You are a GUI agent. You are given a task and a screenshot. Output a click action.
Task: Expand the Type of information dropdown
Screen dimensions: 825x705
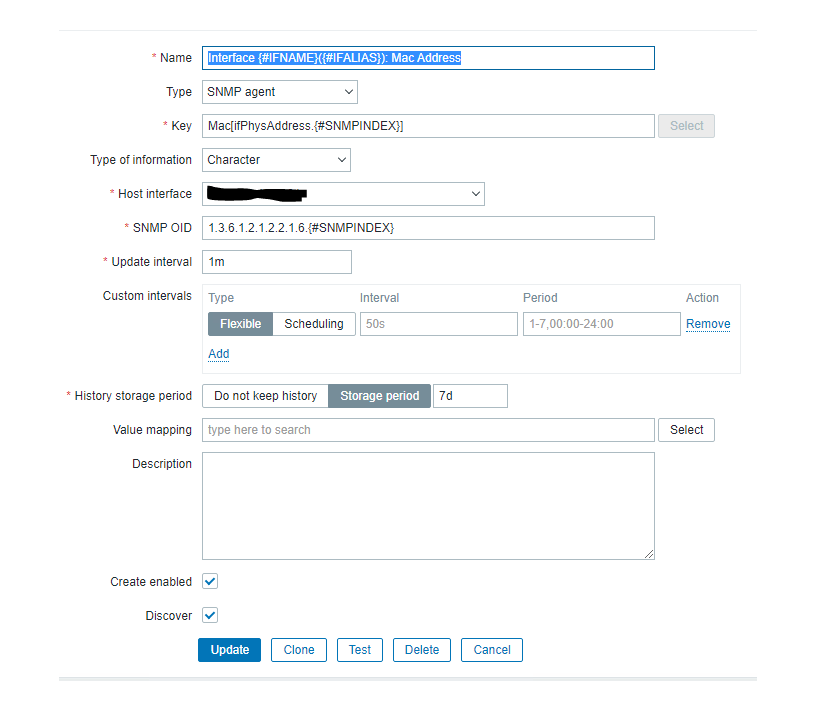(276, 160)
